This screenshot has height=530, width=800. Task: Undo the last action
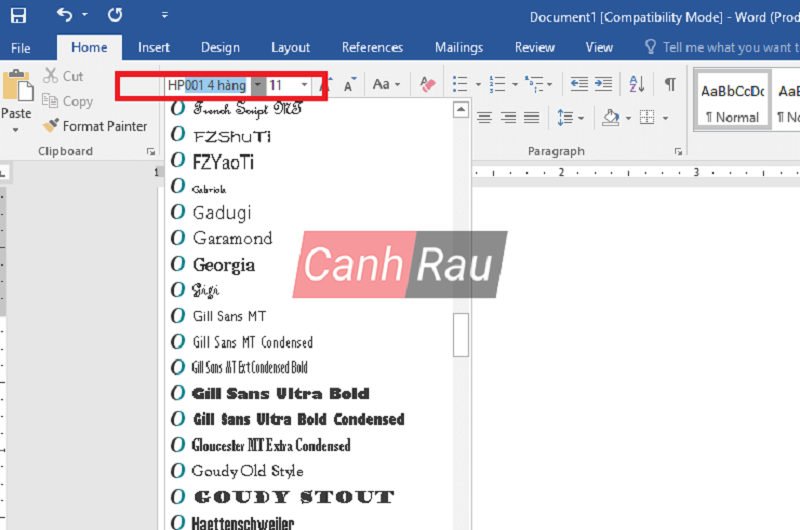pos(64,15)
